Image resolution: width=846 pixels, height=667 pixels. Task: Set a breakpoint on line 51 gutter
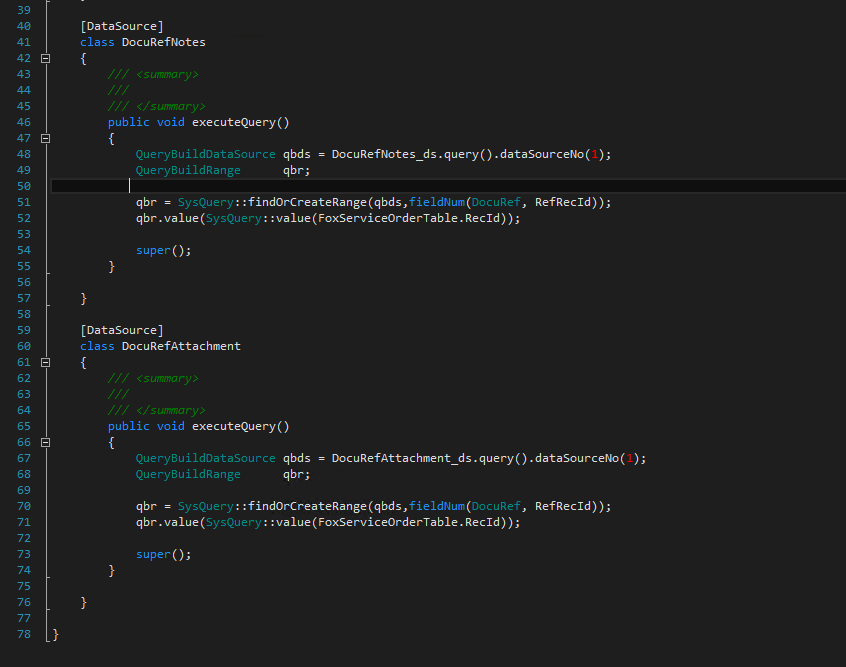pos(8,201)
